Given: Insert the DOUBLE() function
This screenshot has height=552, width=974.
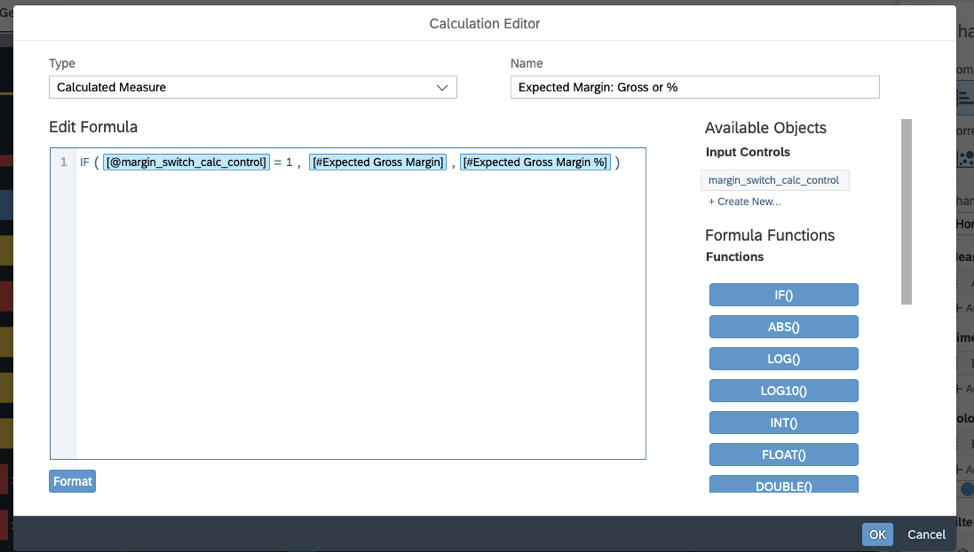Looking at the screenshot, I should coord(783,484).
